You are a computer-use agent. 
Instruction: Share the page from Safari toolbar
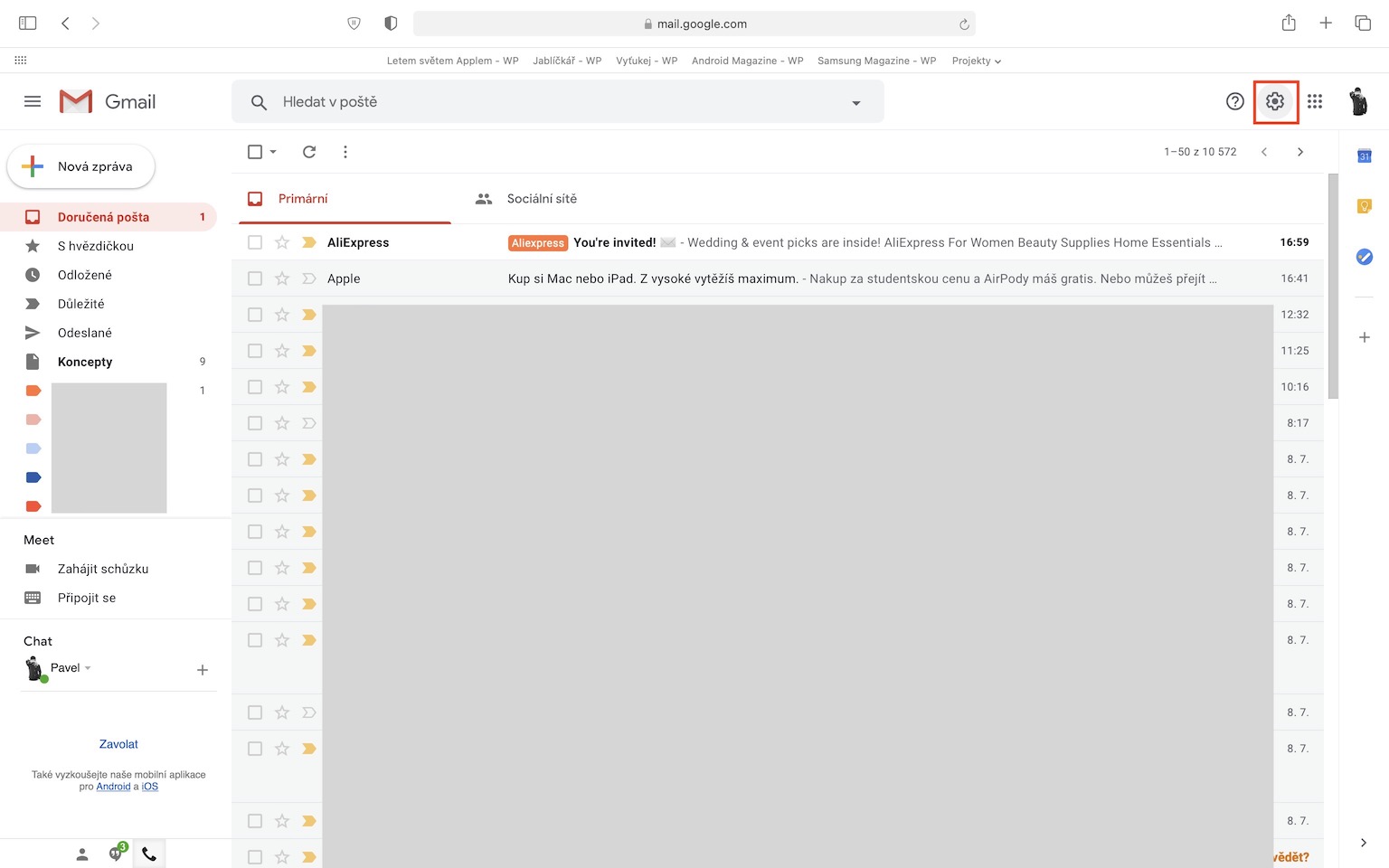click(x=1289, y=23)
